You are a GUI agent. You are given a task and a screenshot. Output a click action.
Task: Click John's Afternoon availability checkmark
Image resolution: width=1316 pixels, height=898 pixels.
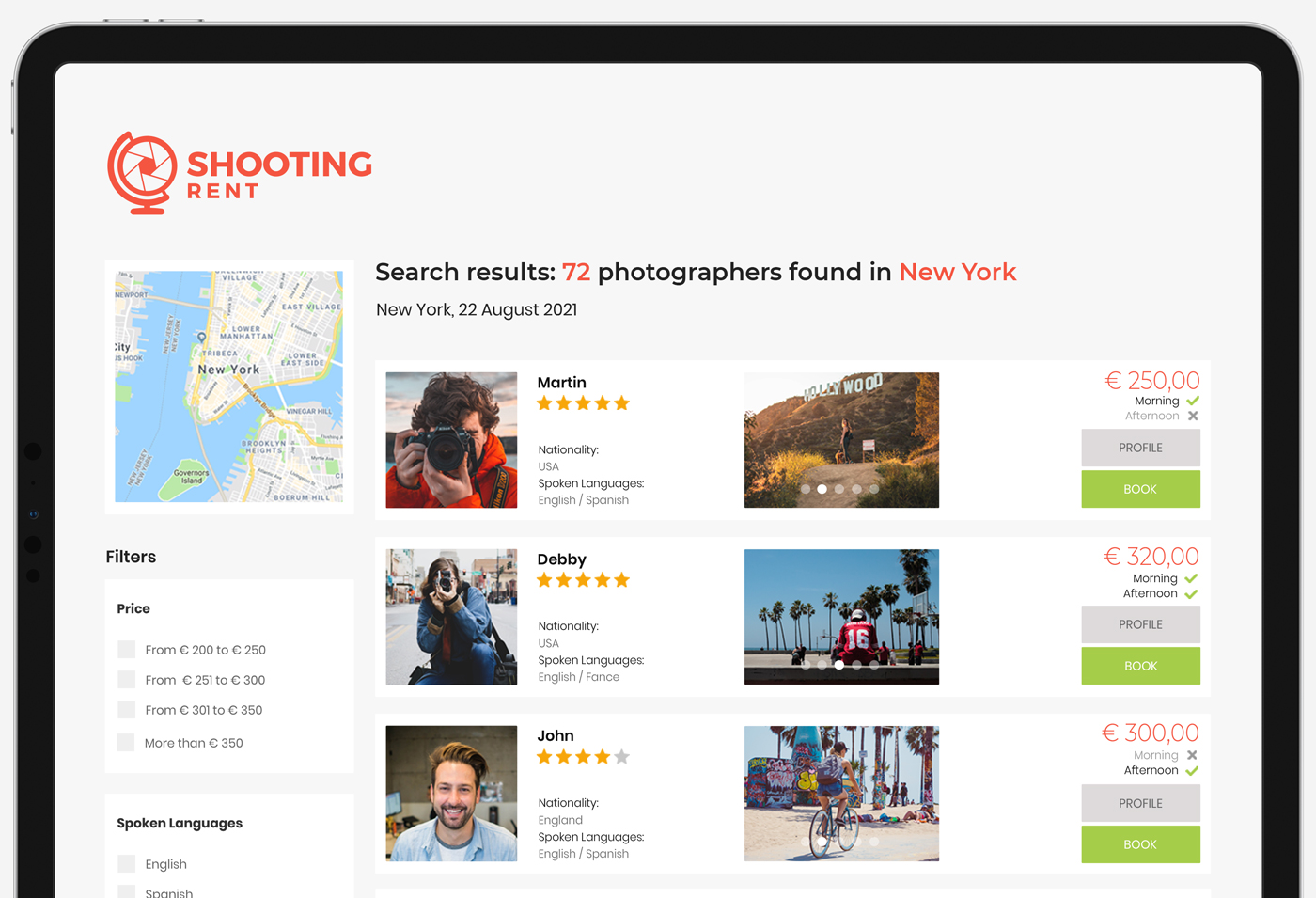click(x=1192, y=770)
